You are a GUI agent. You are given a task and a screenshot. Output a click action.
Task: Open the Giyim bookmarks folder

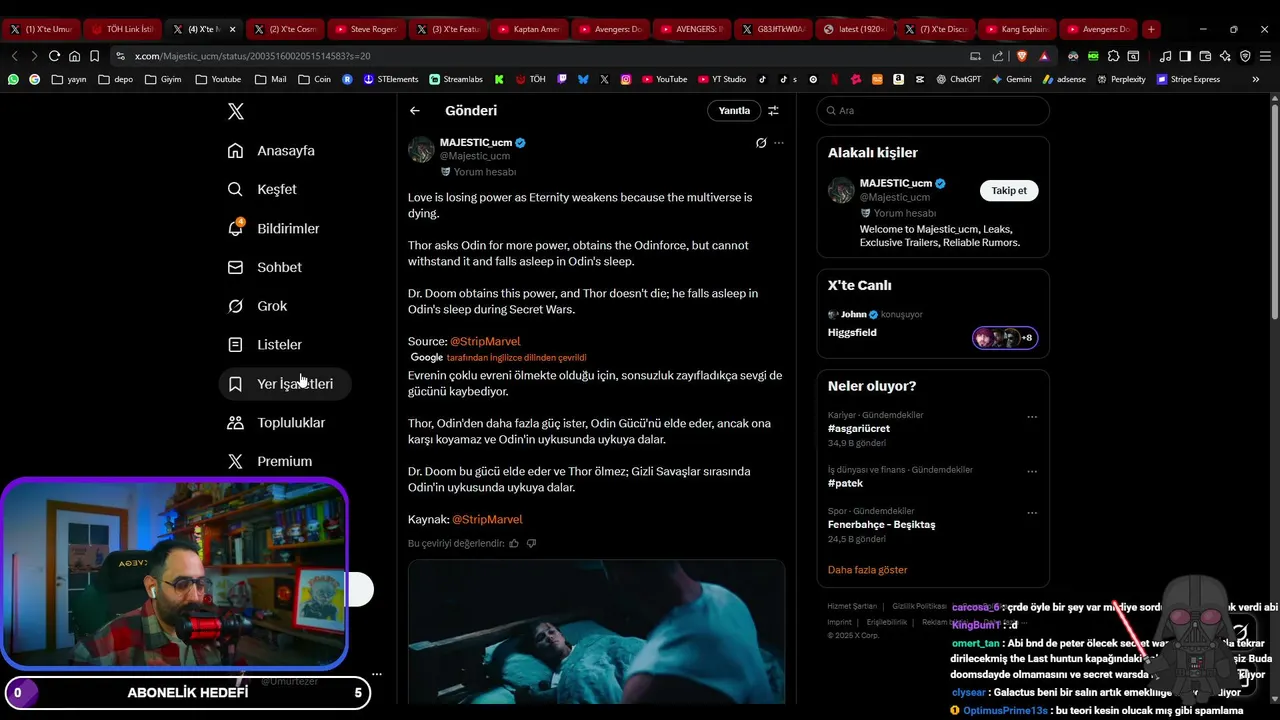click(x=163, y=79)
